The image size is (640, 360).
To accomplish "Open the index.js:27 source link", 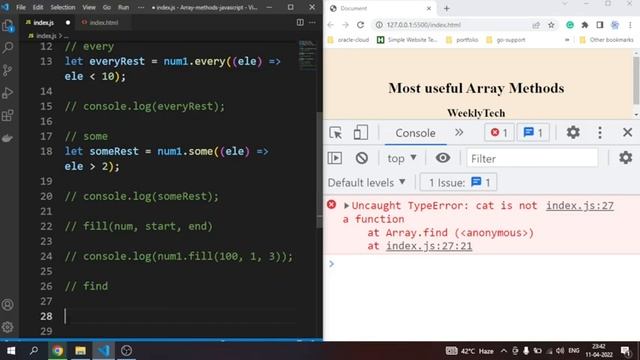I will pos(580,206).
